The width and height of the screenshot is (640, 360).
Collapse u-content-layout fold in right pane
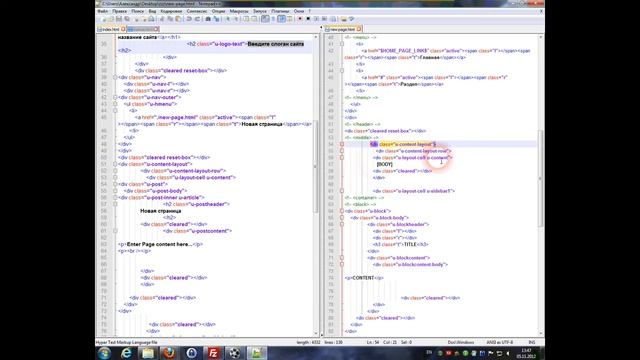342,144
